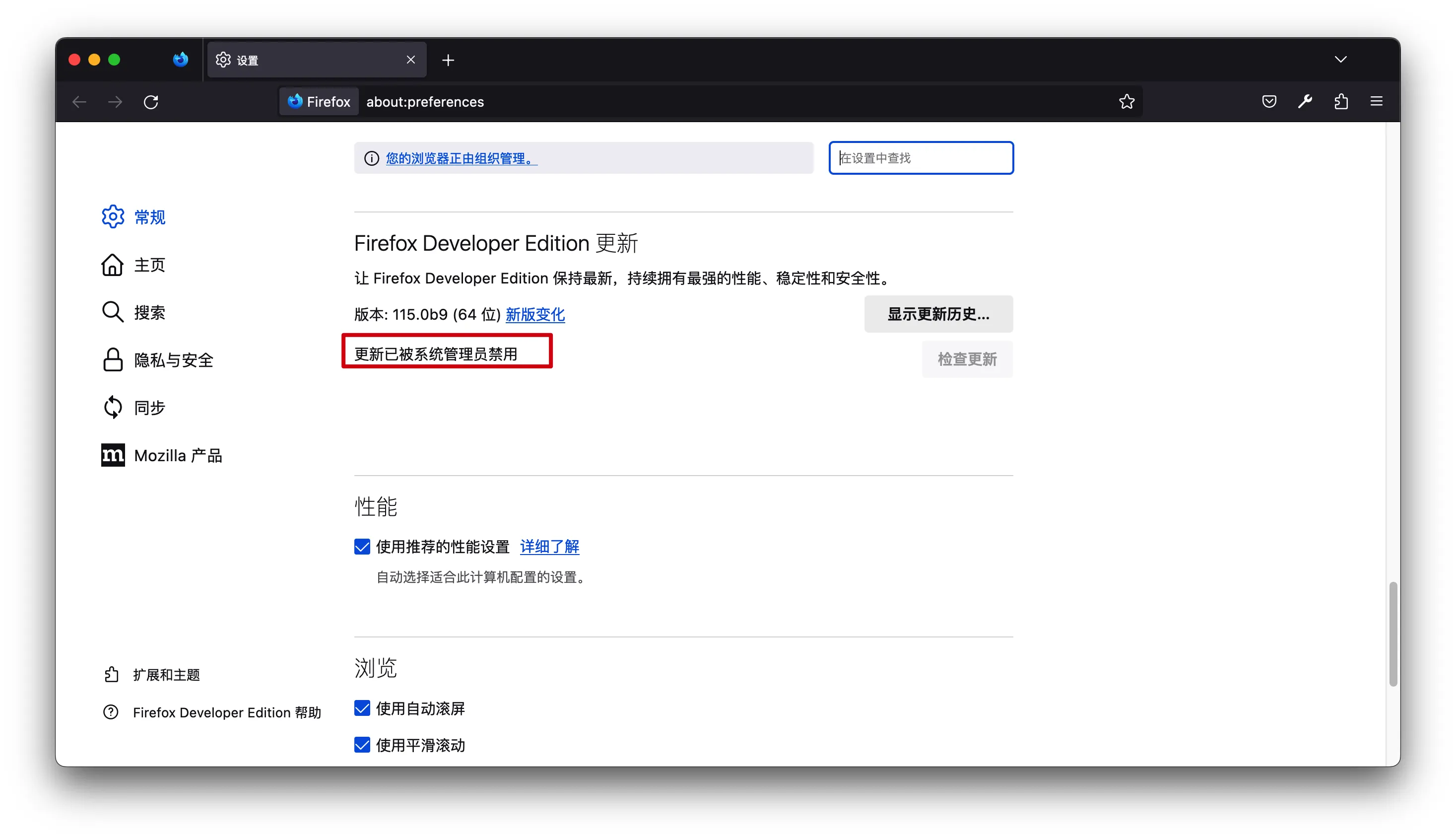Open the 搜索 settings category
This screenshot has height=840, width=1456.
pyautogui.click(x=134, y=312)
